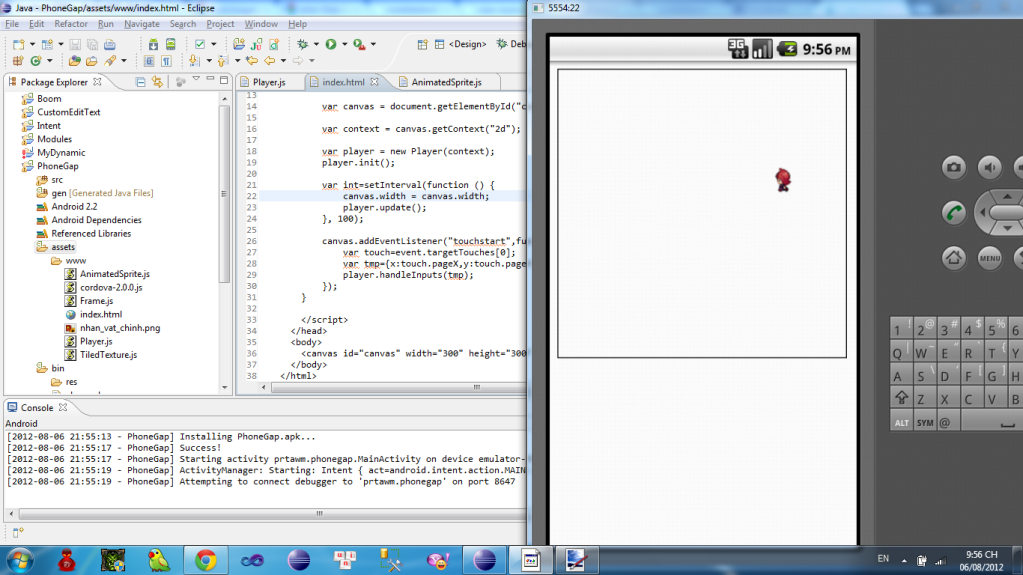The height and width of the screenshot is (575, 1023).
Task: Click Package Explorer scroll down arrow
Action: click(224, 387)
